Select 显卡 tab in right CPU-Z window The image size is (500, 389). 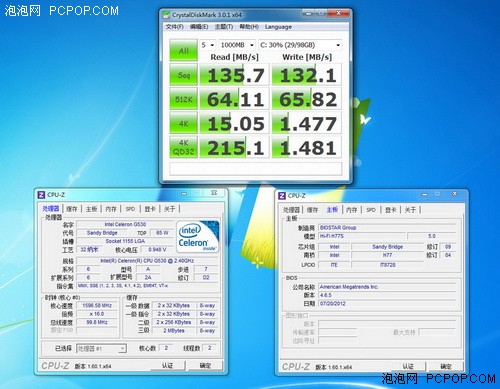coord(391,210)
